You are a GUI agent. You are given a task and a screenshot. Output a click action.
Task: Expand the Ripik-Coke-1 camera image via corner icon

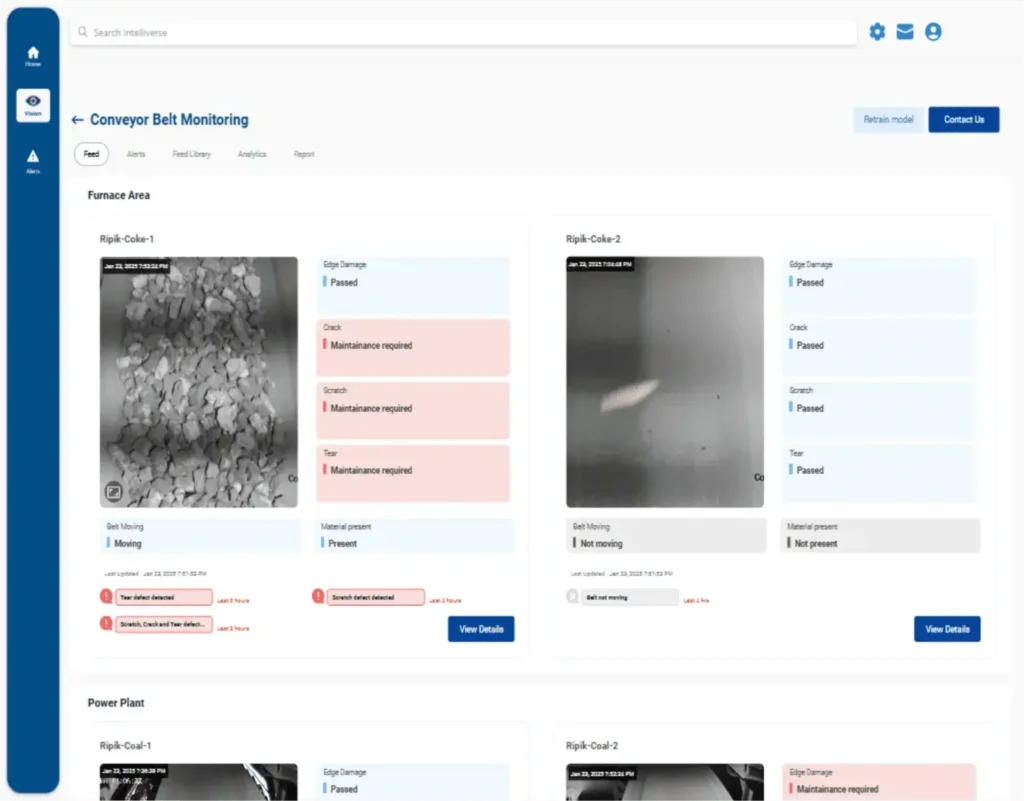coord(113,492)
